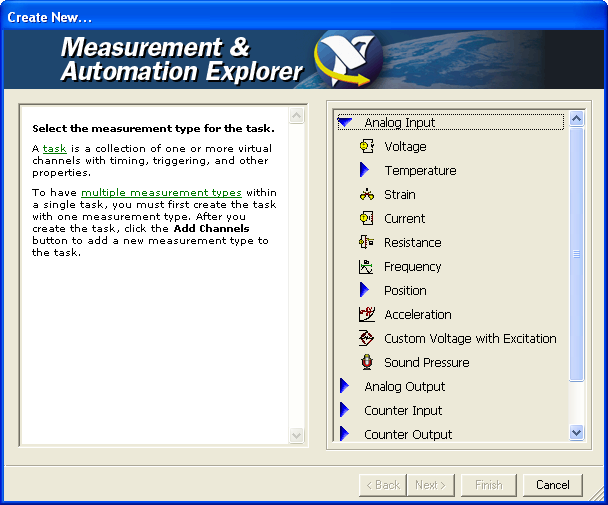Click the measurement list scroll-up arrow

[x=576, y=118]
